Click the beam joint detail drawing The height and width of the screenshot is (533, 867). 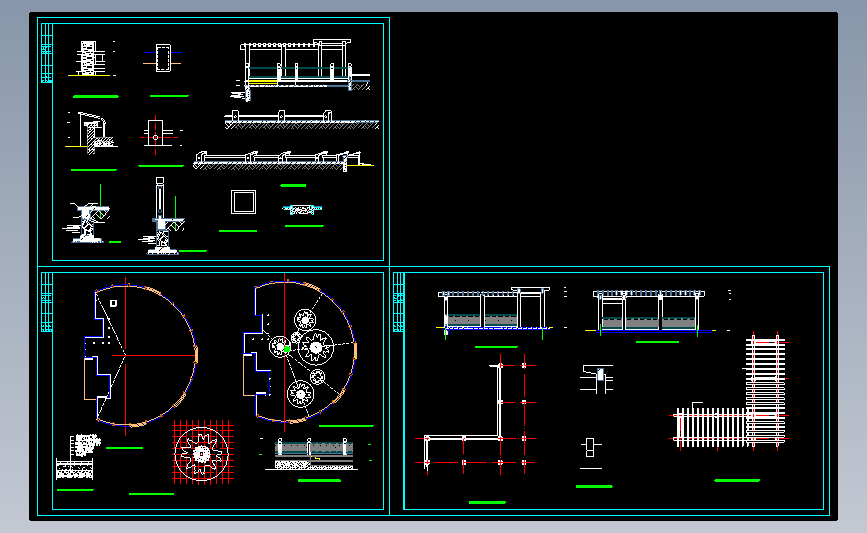click(597, 379)
